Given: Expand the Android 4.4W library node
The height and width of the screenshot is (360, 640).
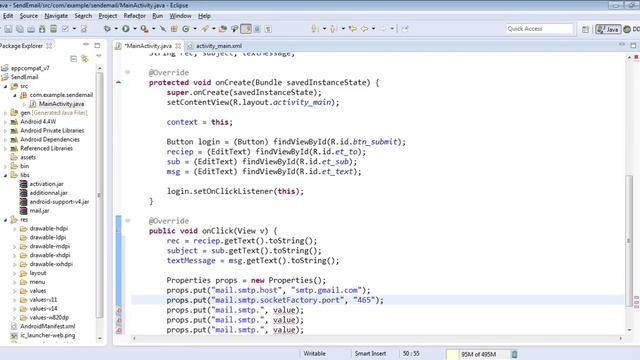Looking at the screenshot, I should coord(6,122).
